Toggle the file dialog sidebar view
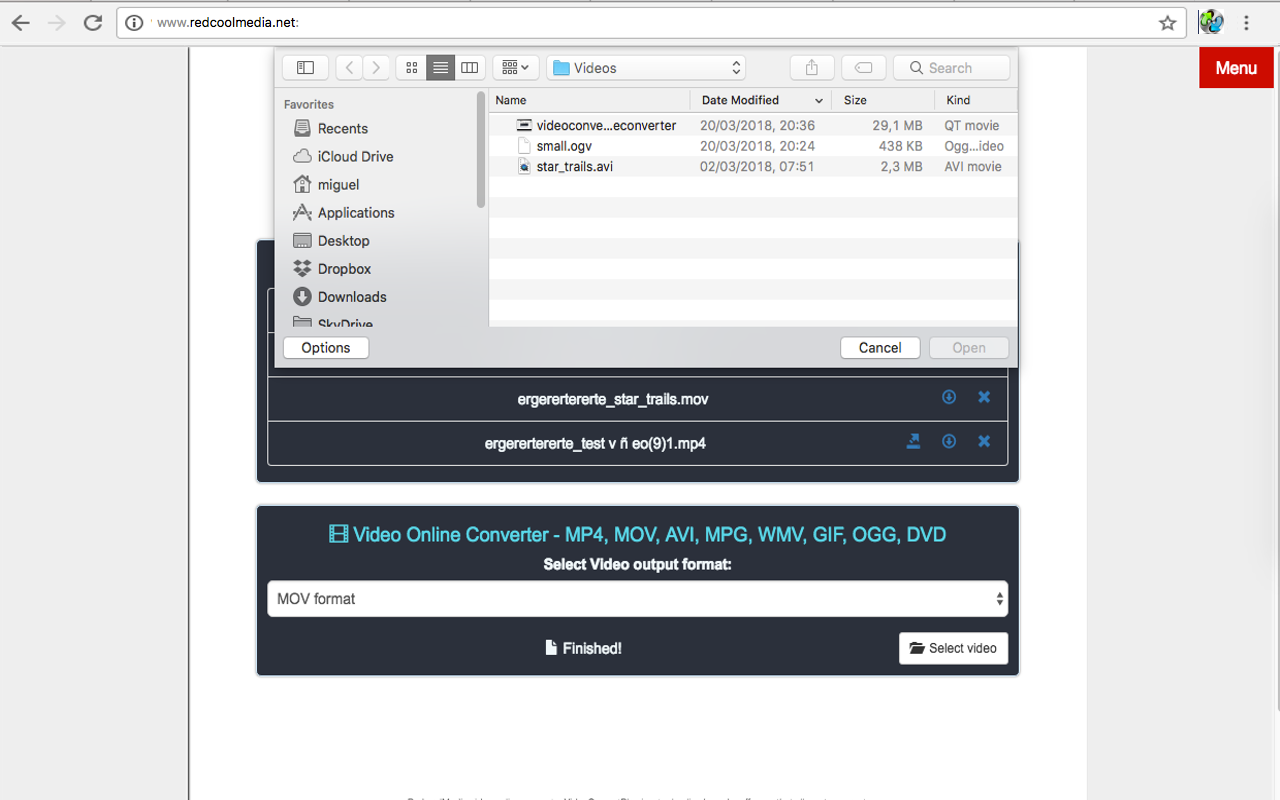This screenshot has width=1280, height=800. 305,68
